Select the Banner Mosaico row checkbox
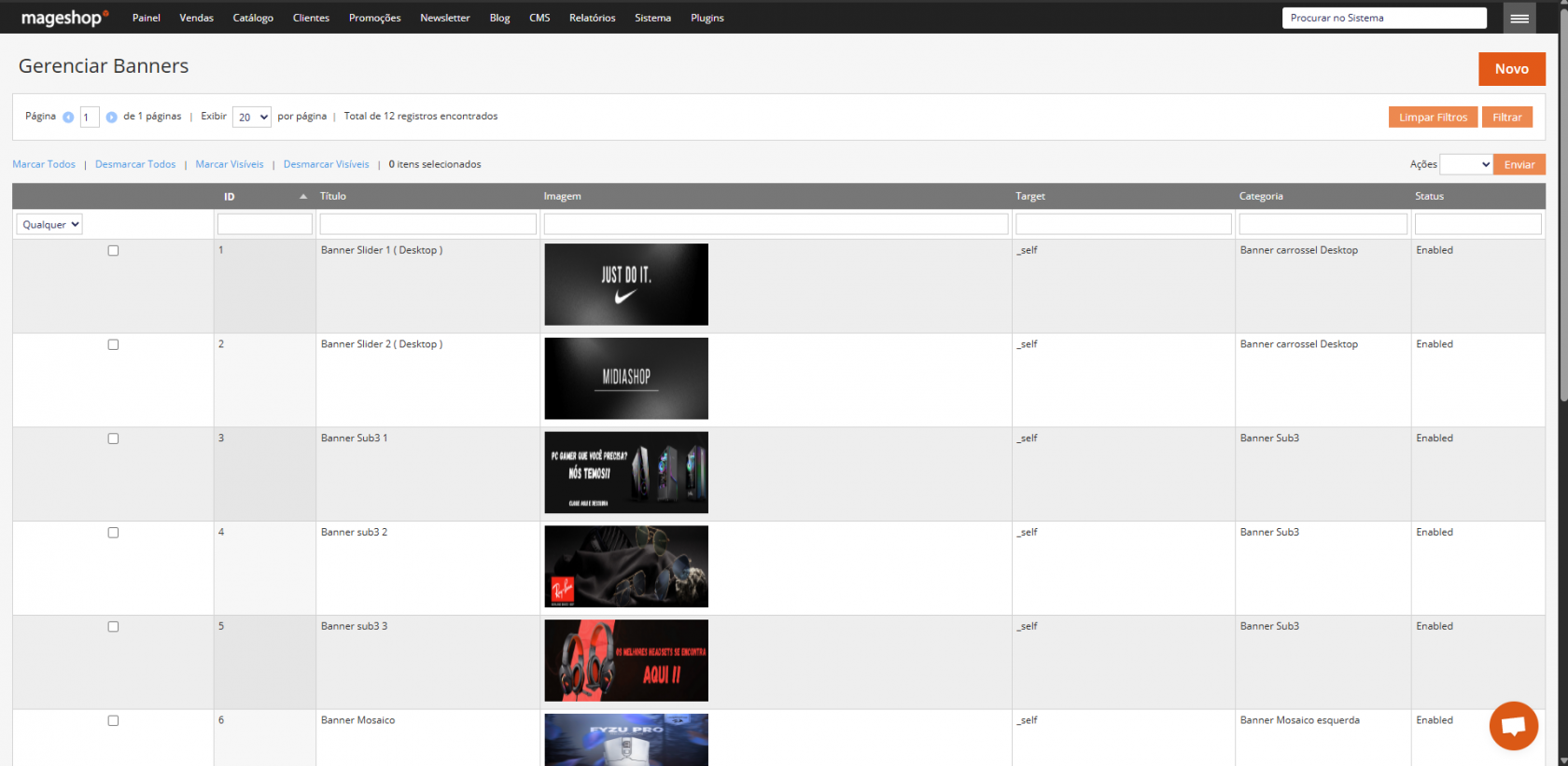The image size is (1568, 766). 113,720
